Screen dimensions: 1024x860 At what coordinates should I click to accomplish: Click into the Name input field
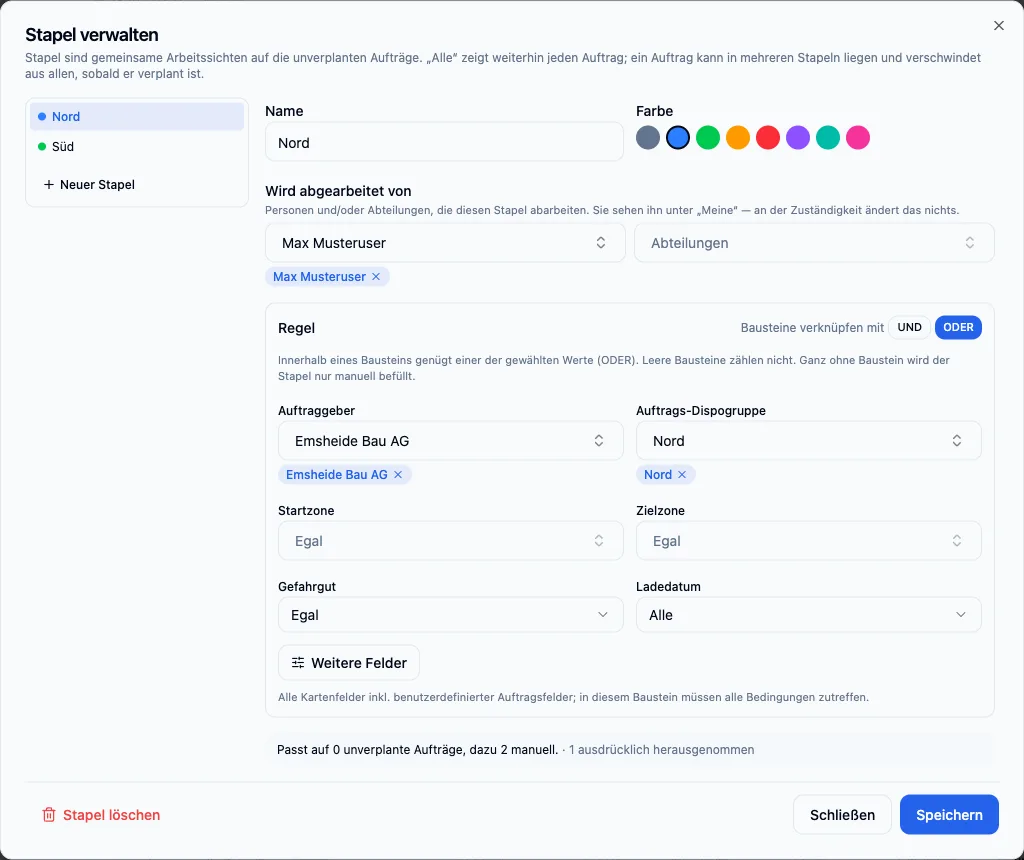(444, 142)
